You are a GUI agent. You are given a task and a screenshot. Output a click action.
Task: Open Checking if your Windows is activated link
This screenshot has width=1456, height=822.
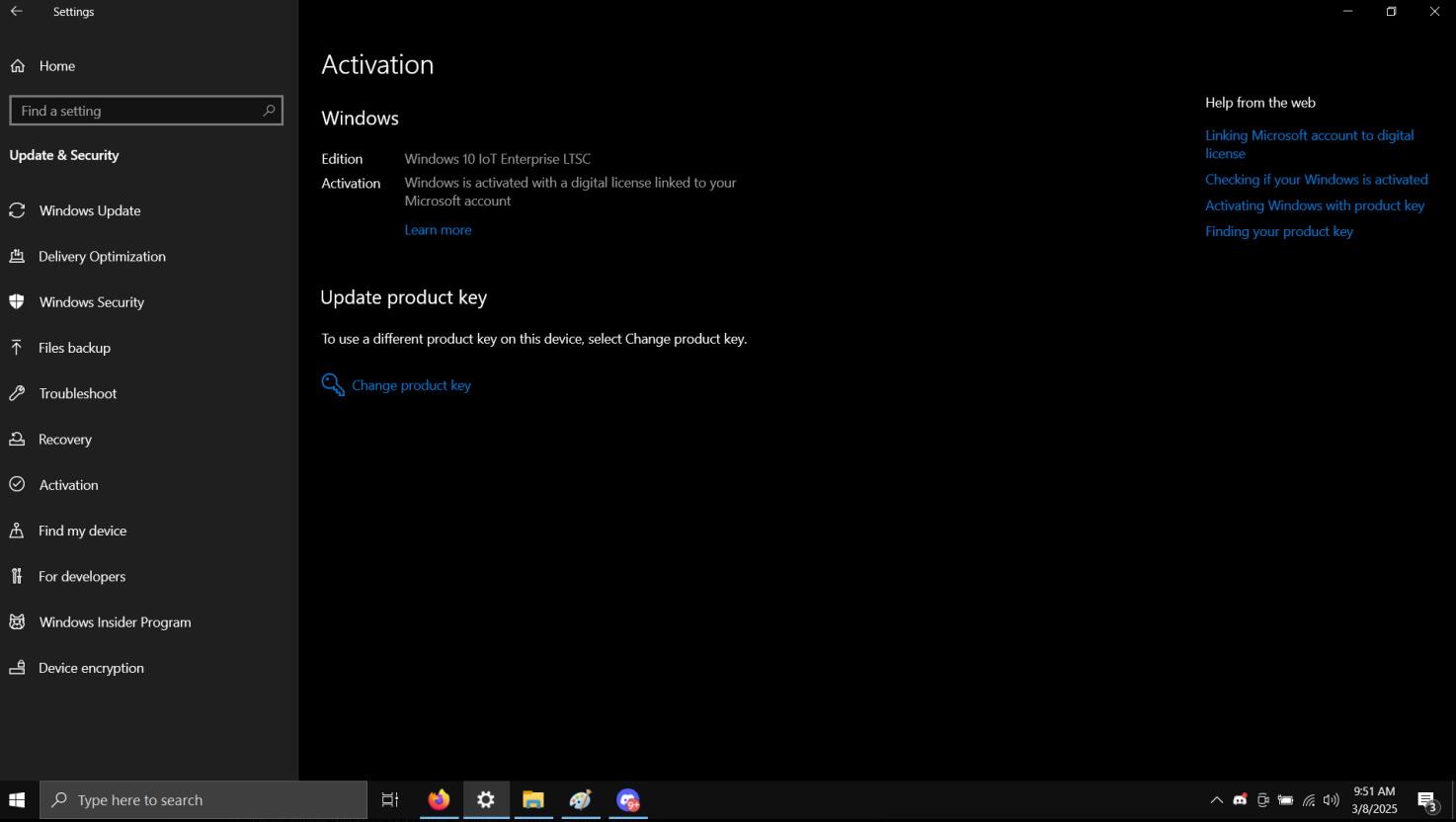pos(1316,180)
